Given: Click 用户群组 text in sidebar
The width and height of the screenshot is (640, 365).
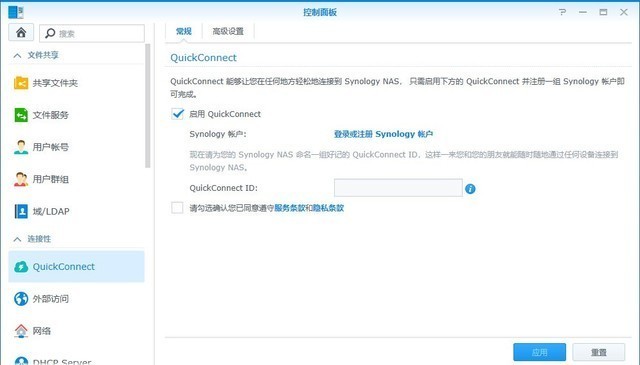Looking at the screenshot, I should point(51,179).
